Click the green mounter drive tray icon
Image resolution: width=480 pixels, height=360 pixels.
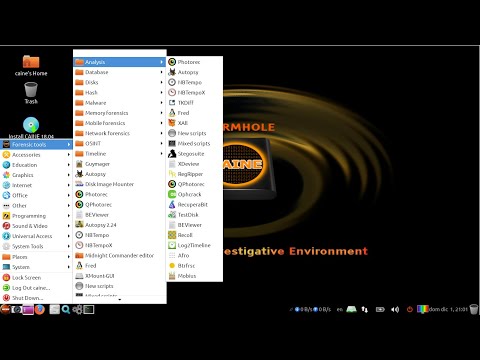pyautogui.click(x=351, y=310)
